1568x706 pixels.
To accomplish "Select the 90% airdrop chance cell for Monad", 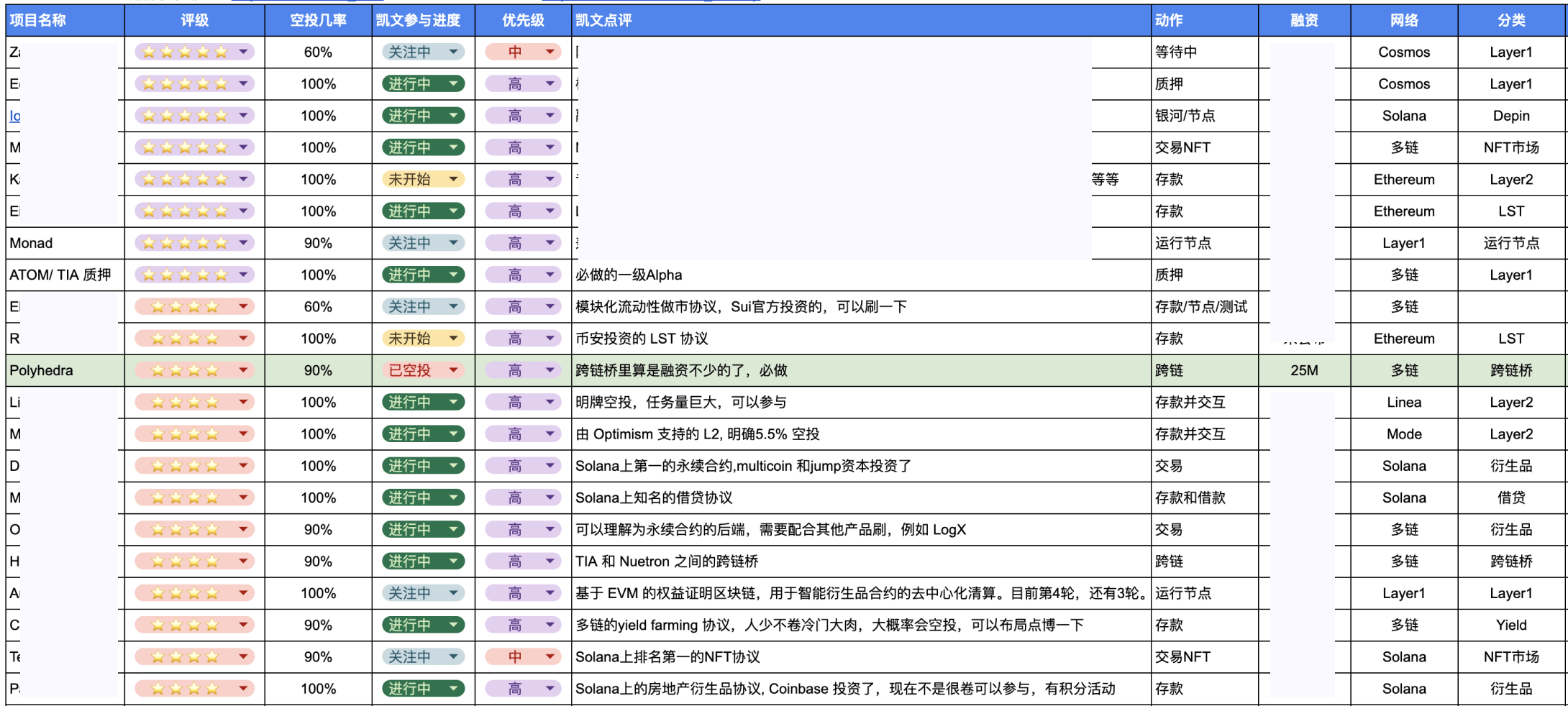I will click(x=319, y=243).
